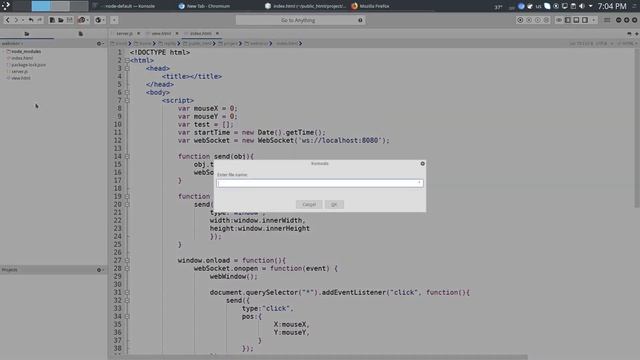Click the record macro icon in the toolbar
This screenshot has height=360, width=640.
pyautogui.click(x=520, y=20)
